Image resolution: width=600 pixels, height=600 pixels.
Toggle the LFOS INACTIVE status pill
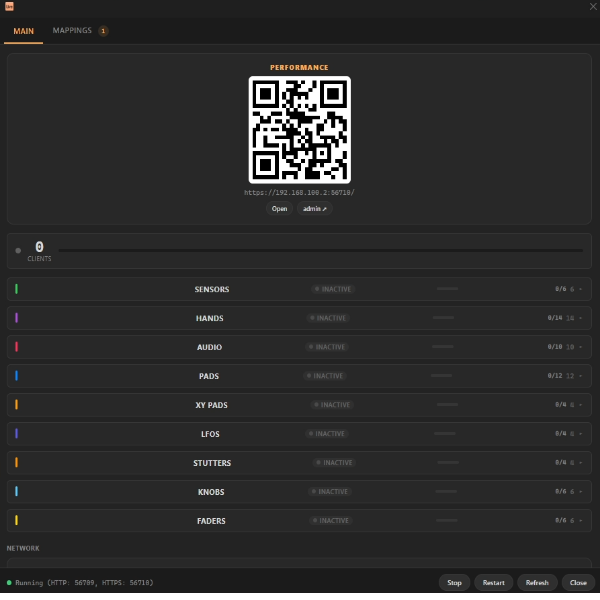coord(327,434)
